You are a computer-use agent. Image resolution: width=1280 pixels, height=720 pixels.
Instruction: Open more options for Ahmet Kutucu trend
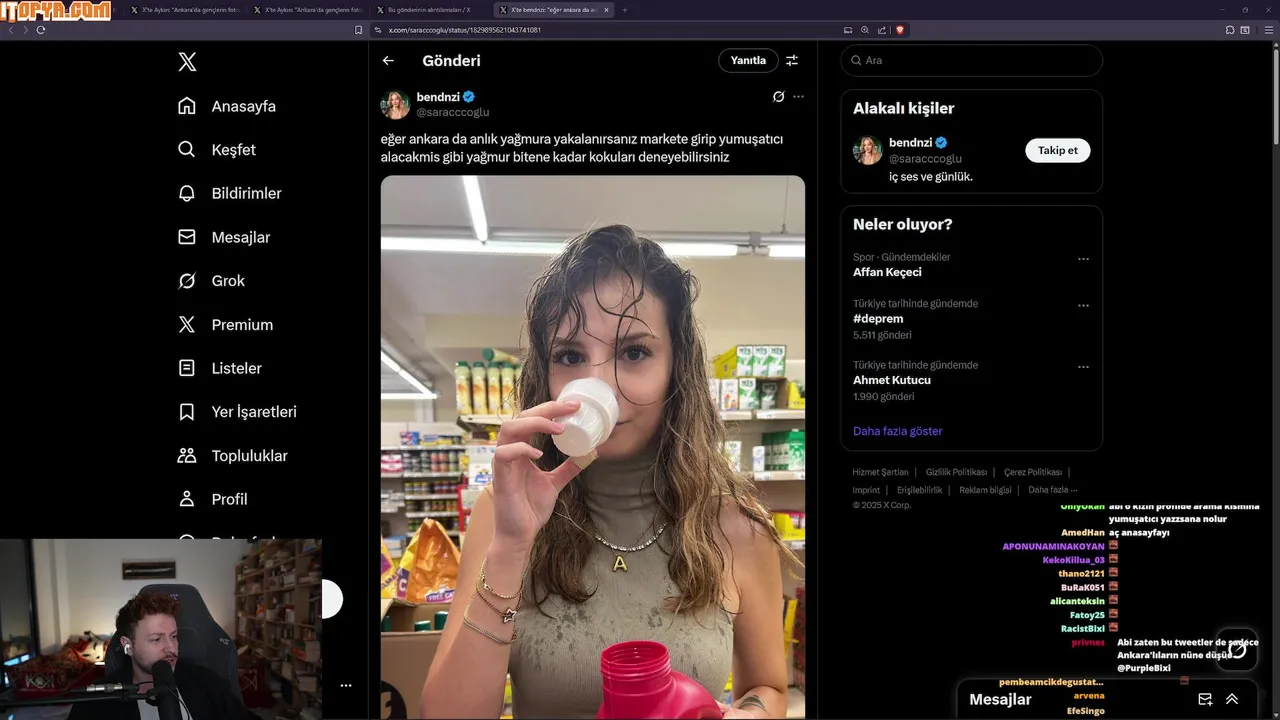click(1083, 367)
